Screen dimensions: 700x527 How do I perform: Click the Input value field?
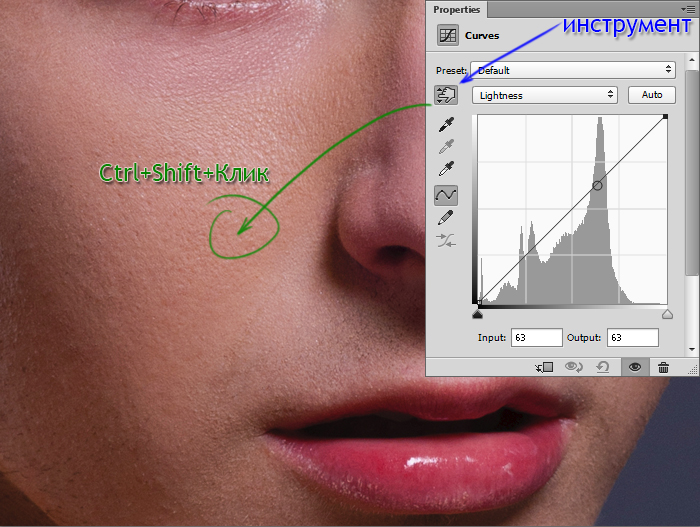click(537, 338)
